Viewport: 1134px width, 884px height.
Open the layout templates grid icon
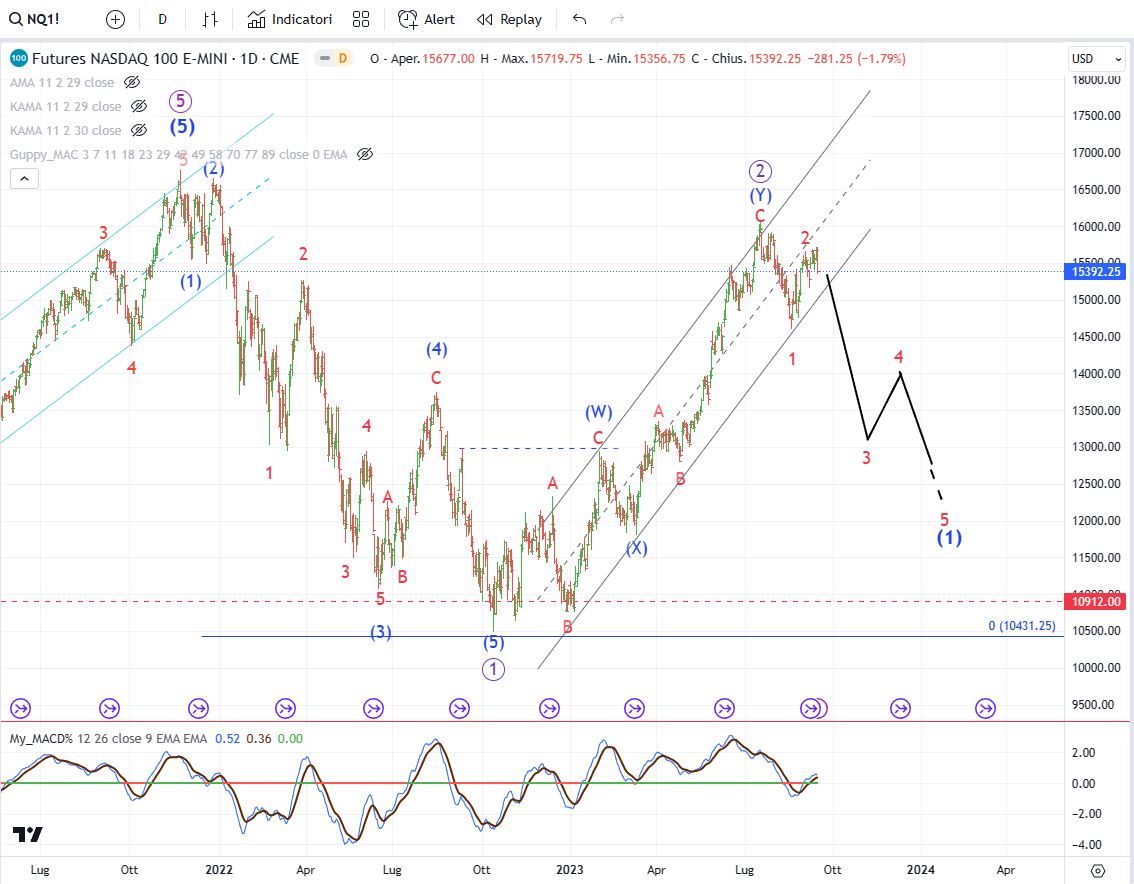(361, 20)
